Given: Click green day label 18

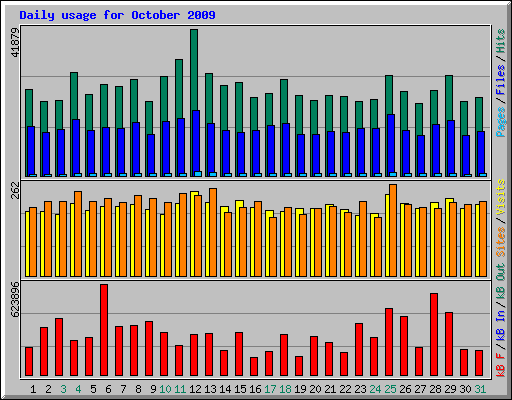Looking at the screenshot, I should pos(285,389).
